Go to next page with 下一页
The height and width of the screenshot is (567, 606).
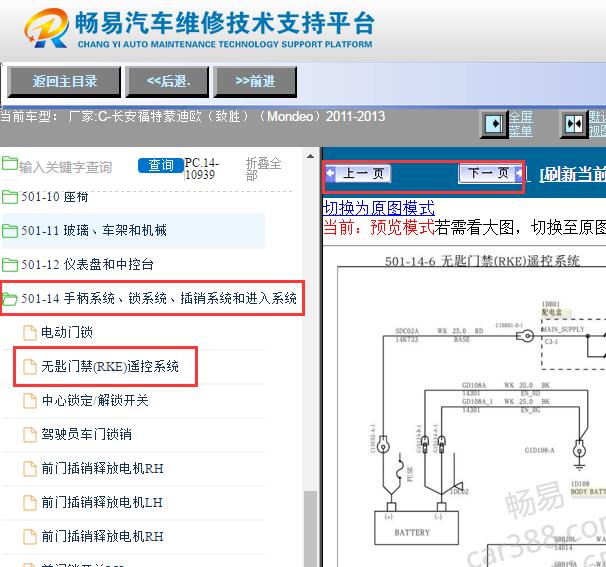[x=491, y=173]
